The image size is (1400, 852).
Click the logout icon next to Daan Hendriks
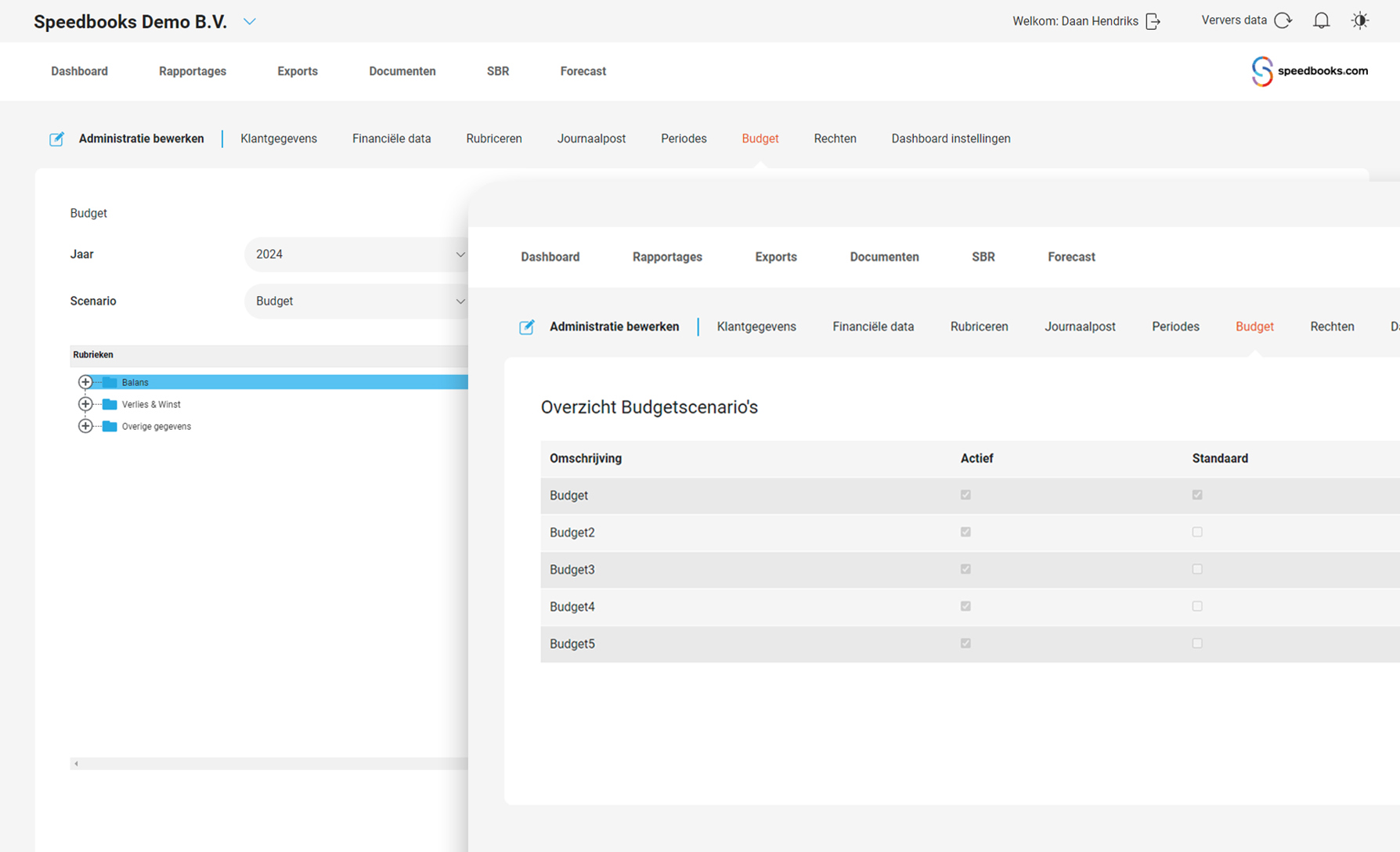pyautogui.click(x=1153, y=21)
